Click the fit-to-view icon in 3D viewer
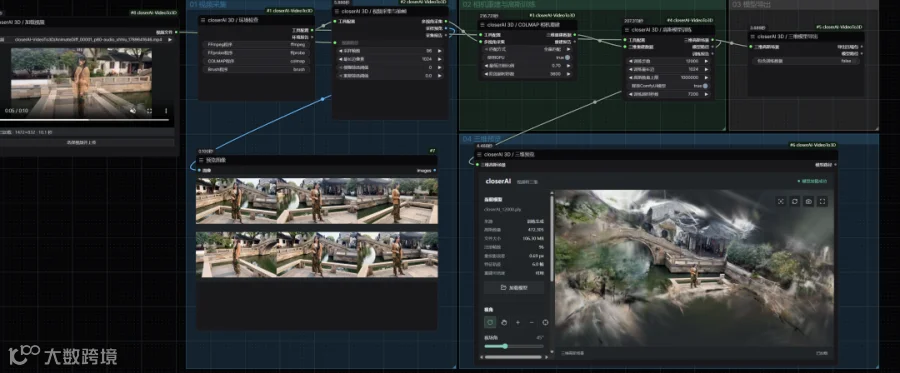Screen dimensions: 900x373 coord(781,201)
